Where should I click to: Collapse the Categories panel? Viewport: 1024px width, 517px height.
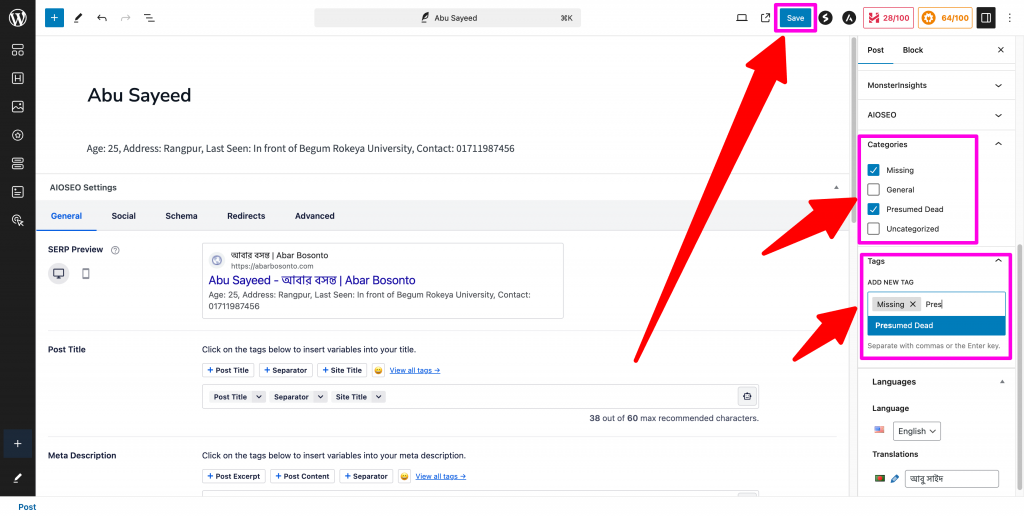[x=997, y=145]
